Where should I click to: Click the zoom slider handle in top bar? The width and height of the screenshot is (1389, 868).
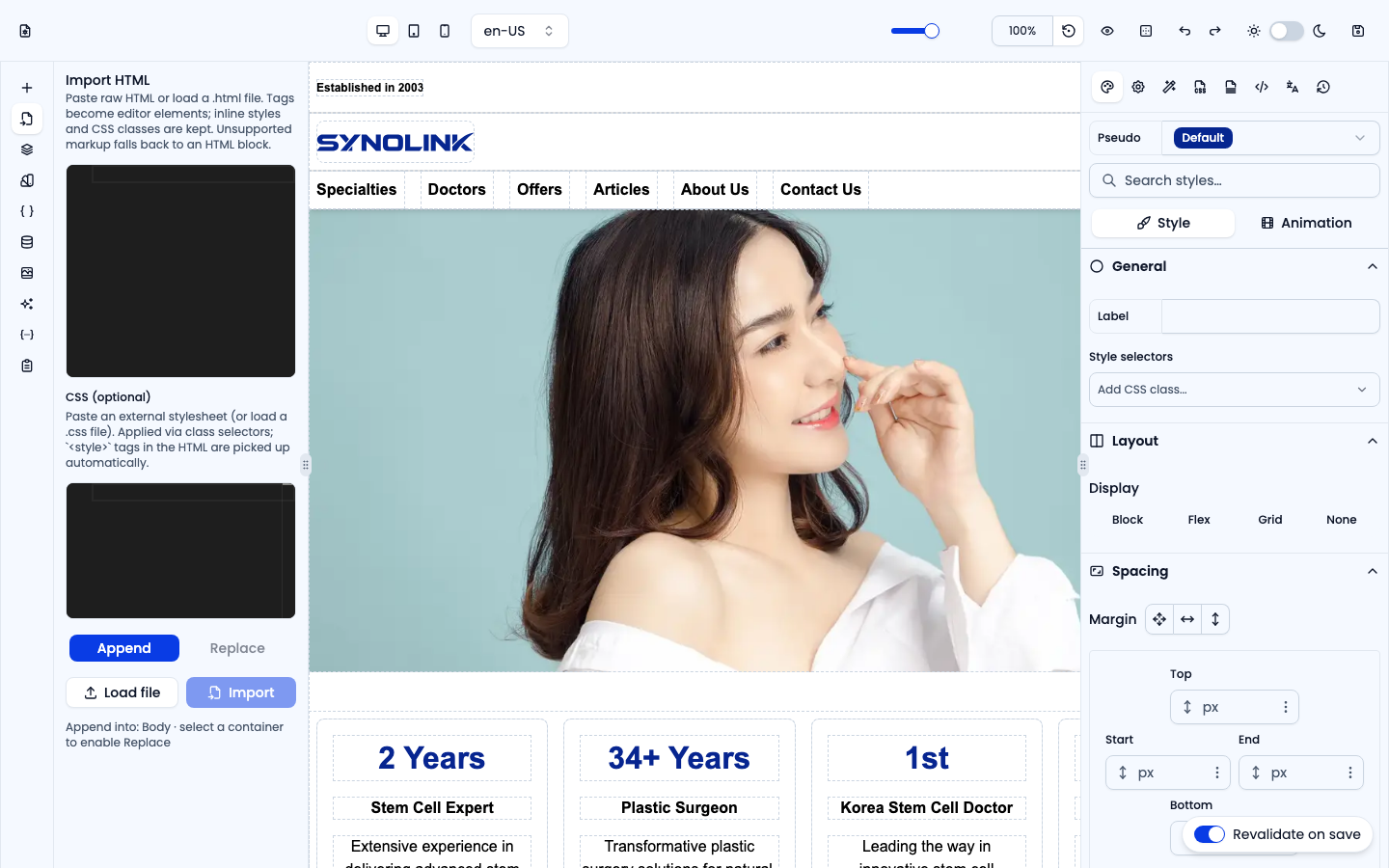click(932, 31)
